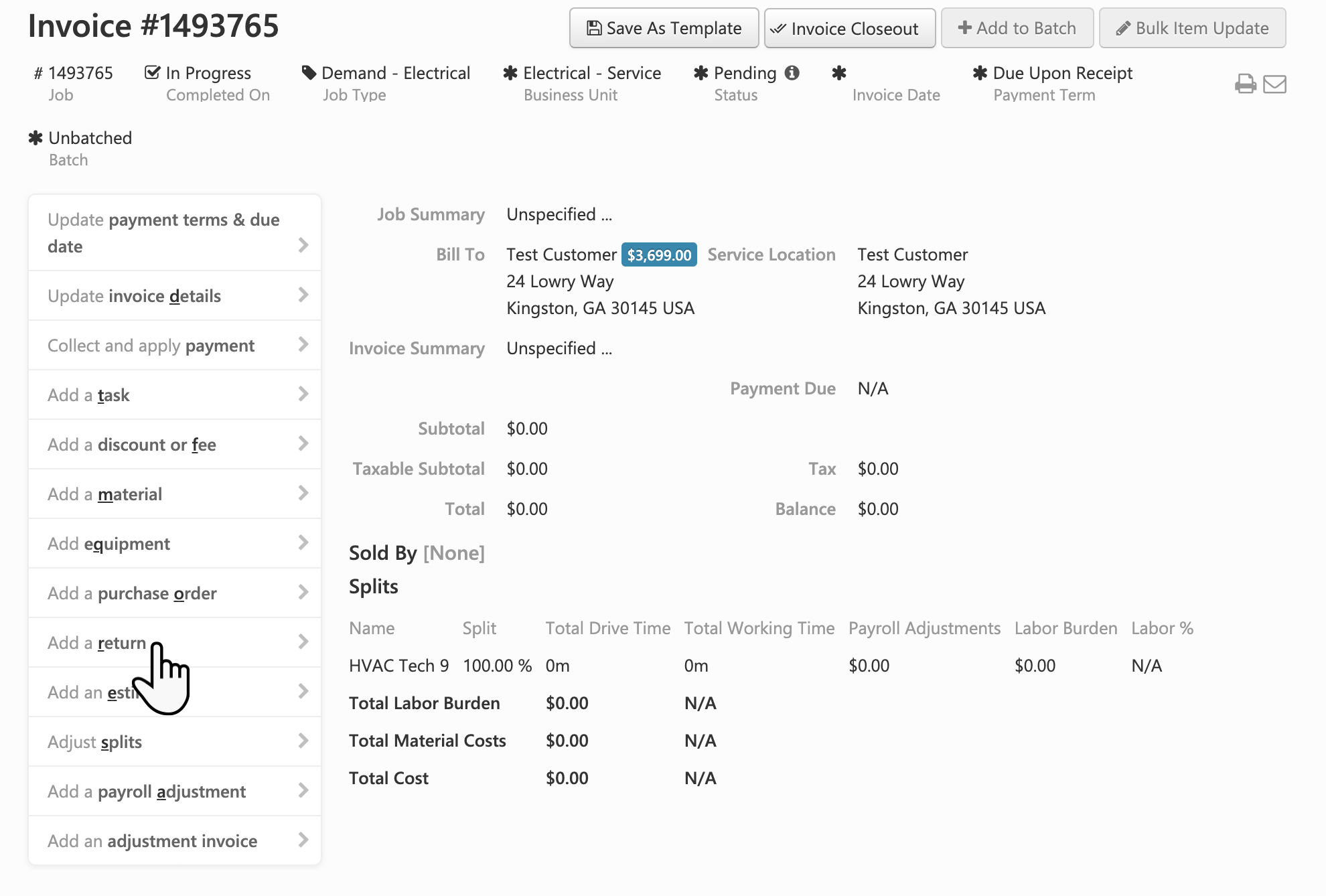Click the Total Labor Burden row label
Viewport: 1326px width, 896px height.
424,703
